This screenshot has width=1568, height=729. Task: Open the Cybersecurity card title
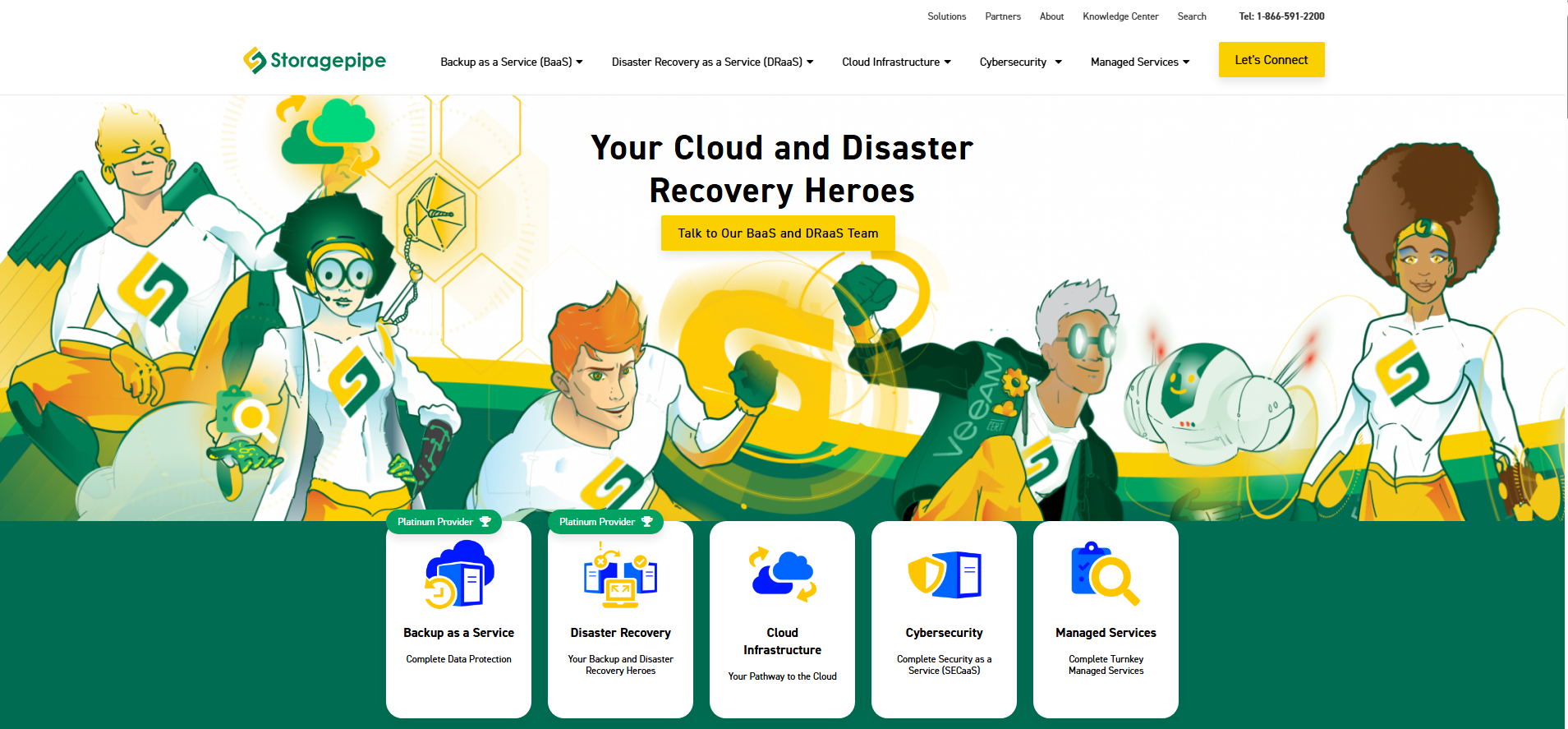[945, 633]
